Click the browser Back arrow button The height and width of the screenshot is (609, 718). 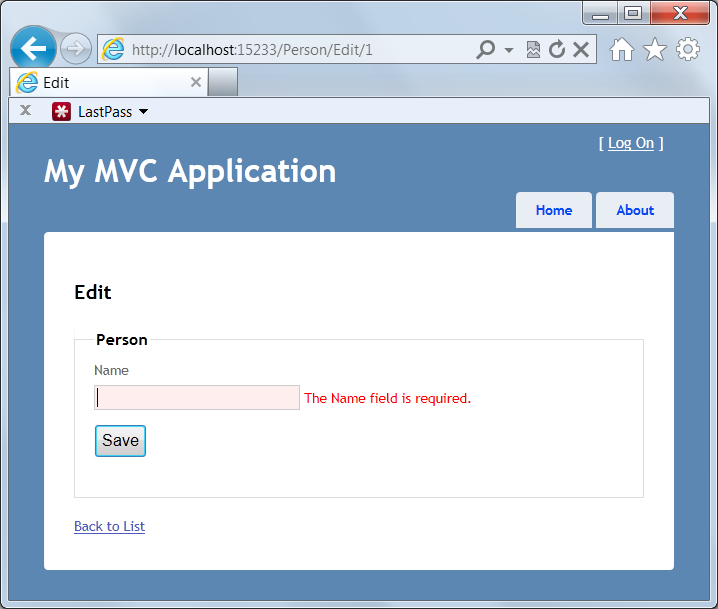coord(33,49)
